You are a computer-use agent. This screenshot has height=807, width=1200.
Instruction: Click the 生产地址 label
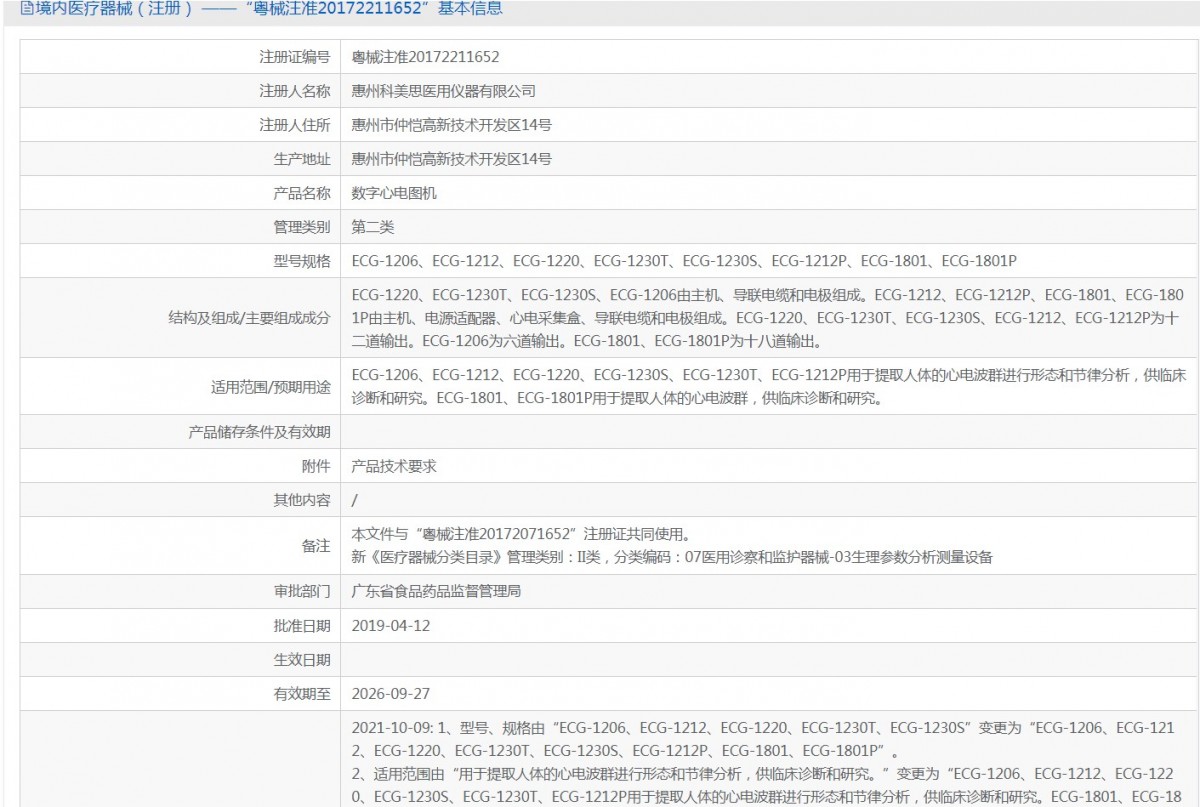point(302,159)
